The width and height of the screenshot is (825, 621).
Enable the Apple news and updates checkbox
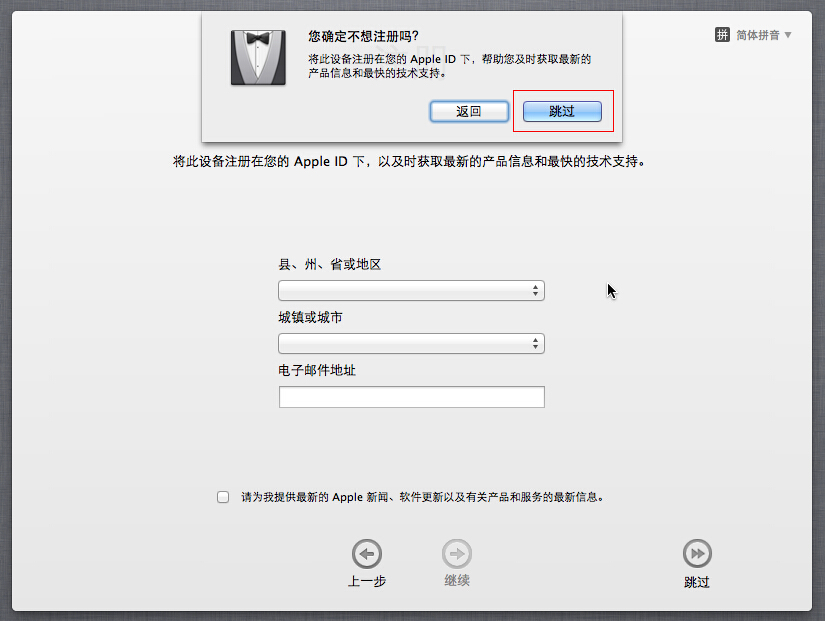223,497
